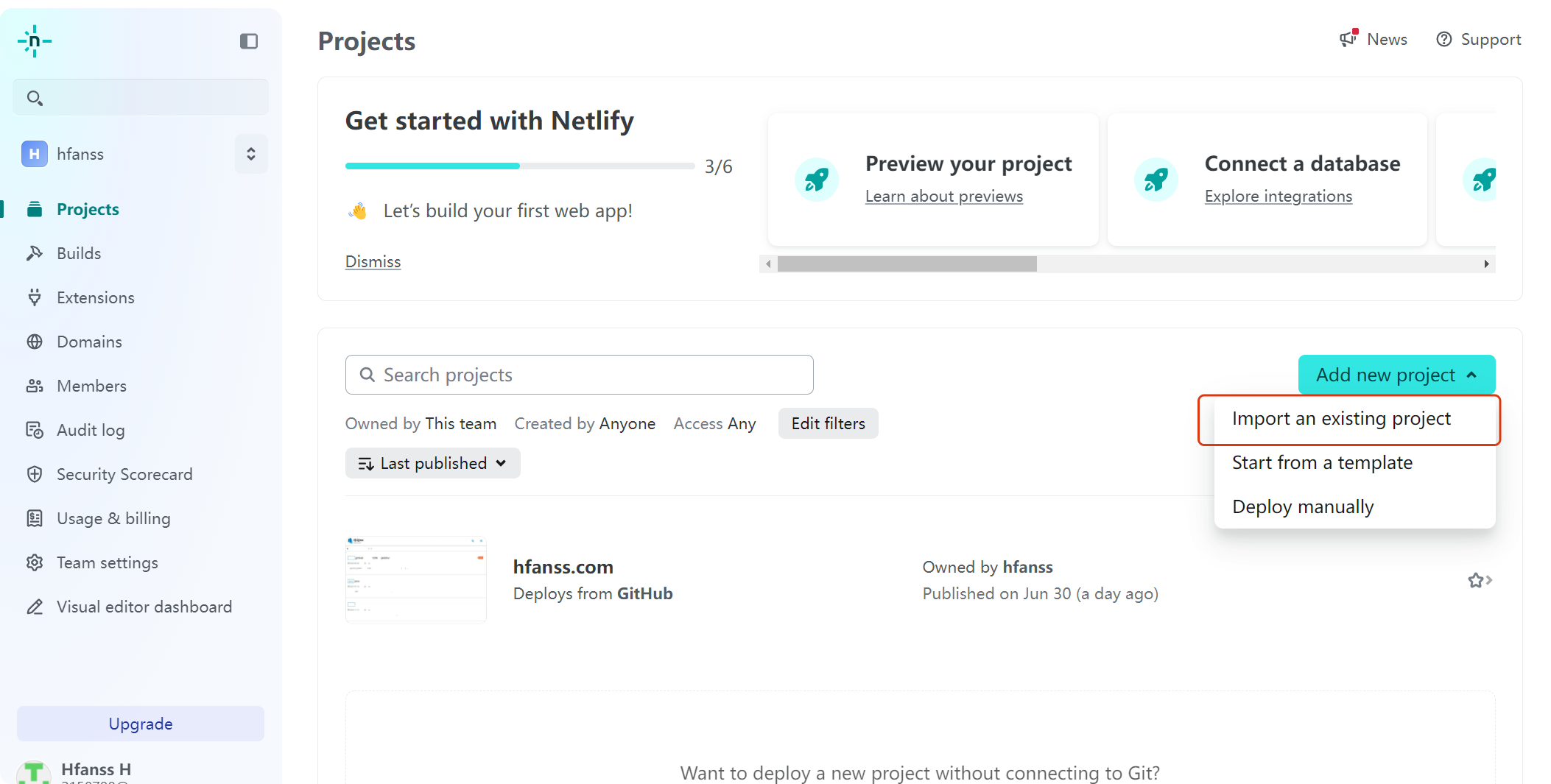Click the Builds hammer icon

click(x=35, y=253)
